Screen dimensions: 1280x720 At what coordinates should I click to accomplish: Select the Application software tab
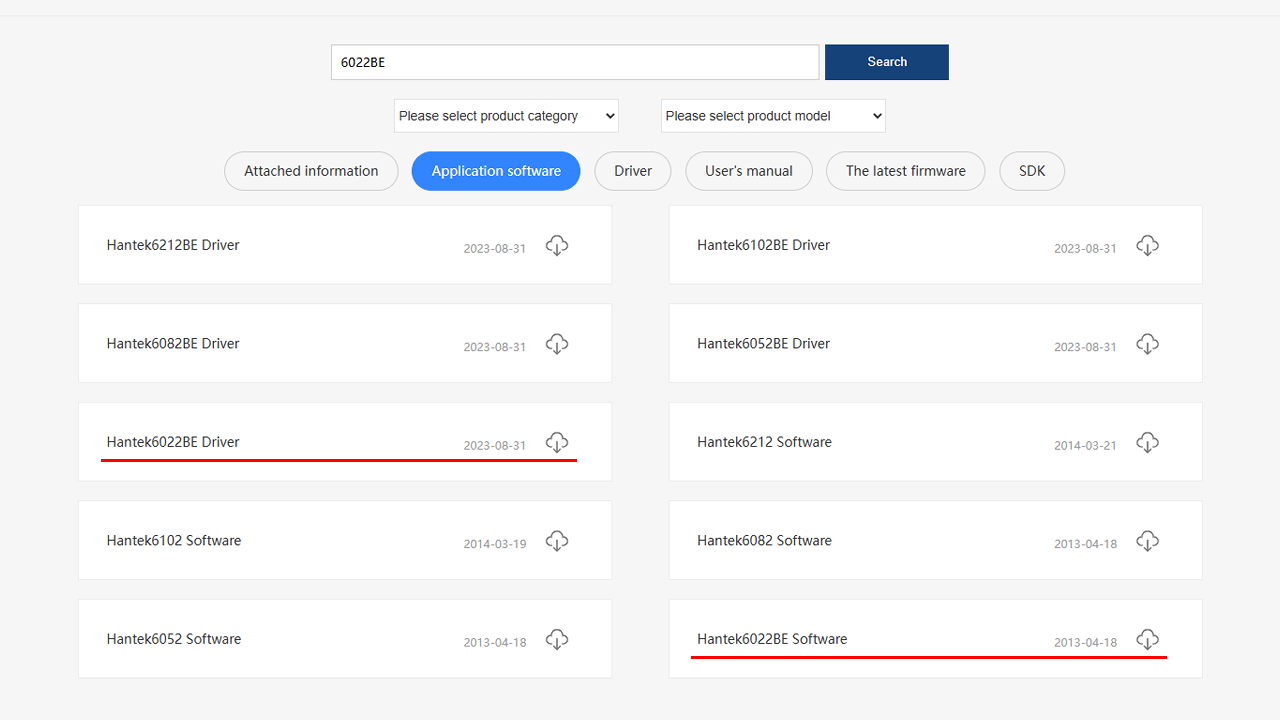[x=496, y=171]
